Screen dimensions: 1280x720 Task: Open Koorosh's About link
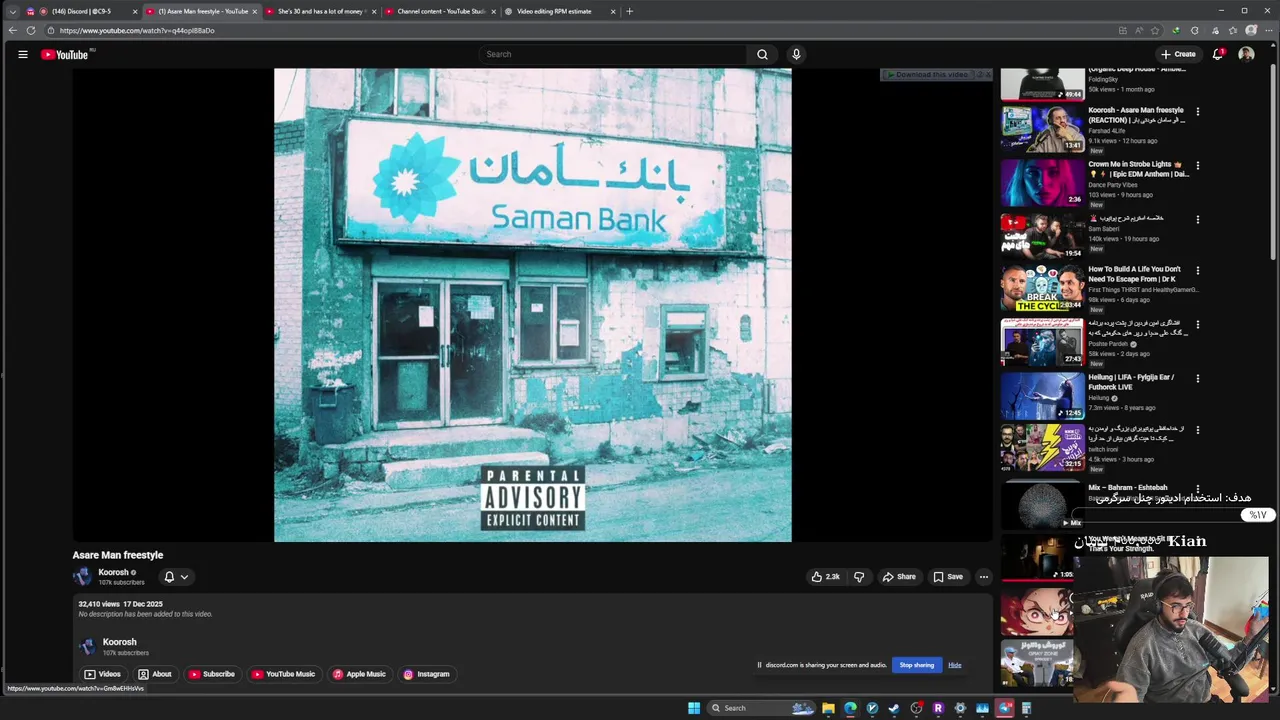(155, 674)
